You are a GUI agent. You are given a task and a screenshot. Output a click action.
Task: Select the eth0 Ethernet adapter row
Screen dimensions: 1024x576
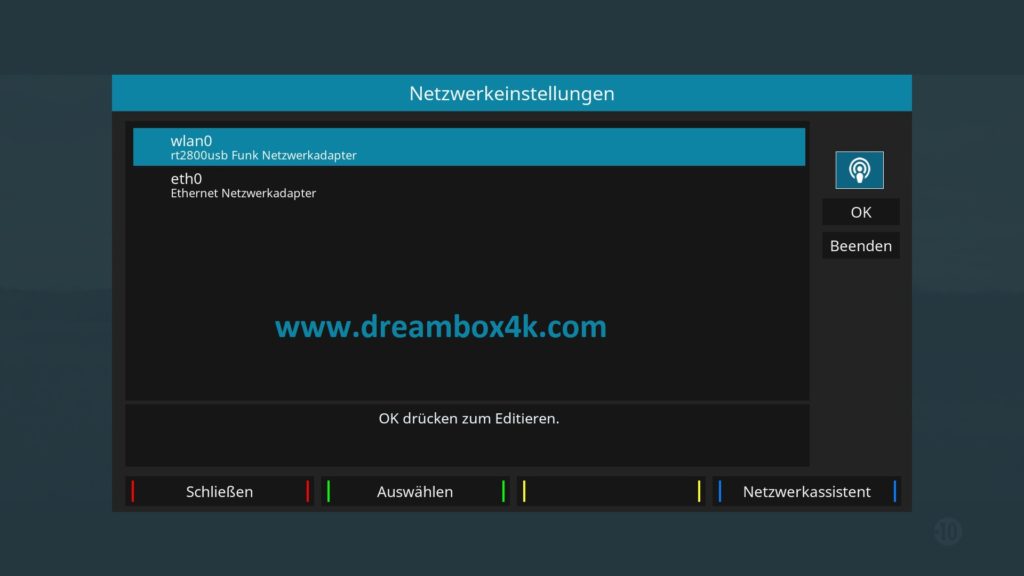tap(469, 185)
